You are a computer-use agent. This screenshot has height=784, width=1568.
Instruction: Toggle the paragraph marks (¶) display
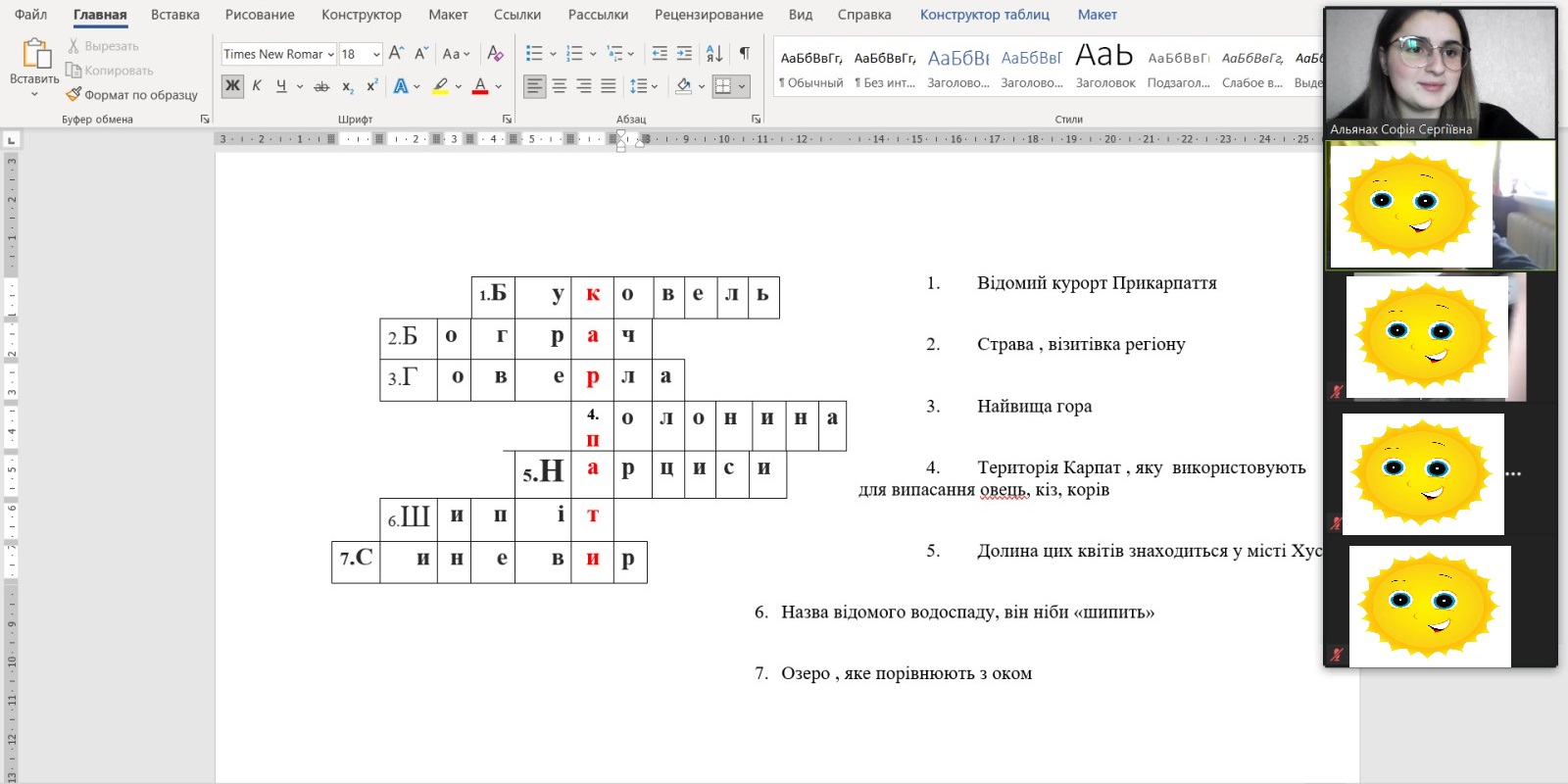[745, 54]
